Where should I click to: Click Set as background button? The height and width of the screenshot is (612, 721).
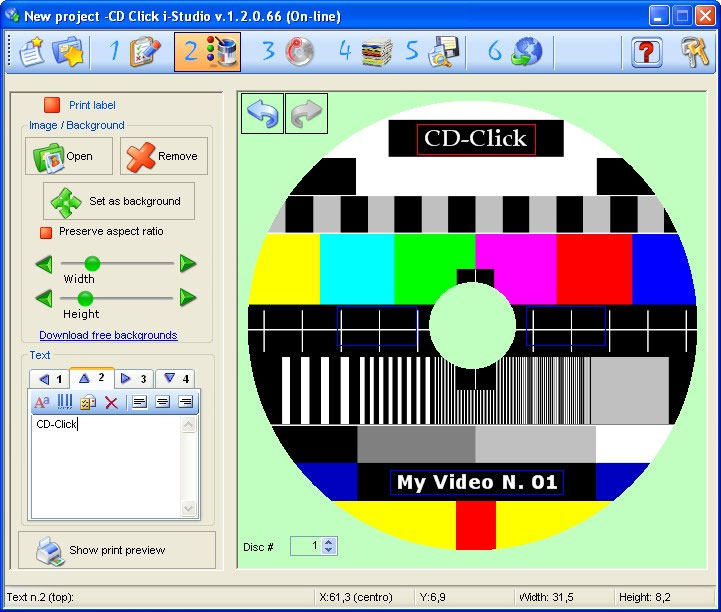(x=119, y=201)
